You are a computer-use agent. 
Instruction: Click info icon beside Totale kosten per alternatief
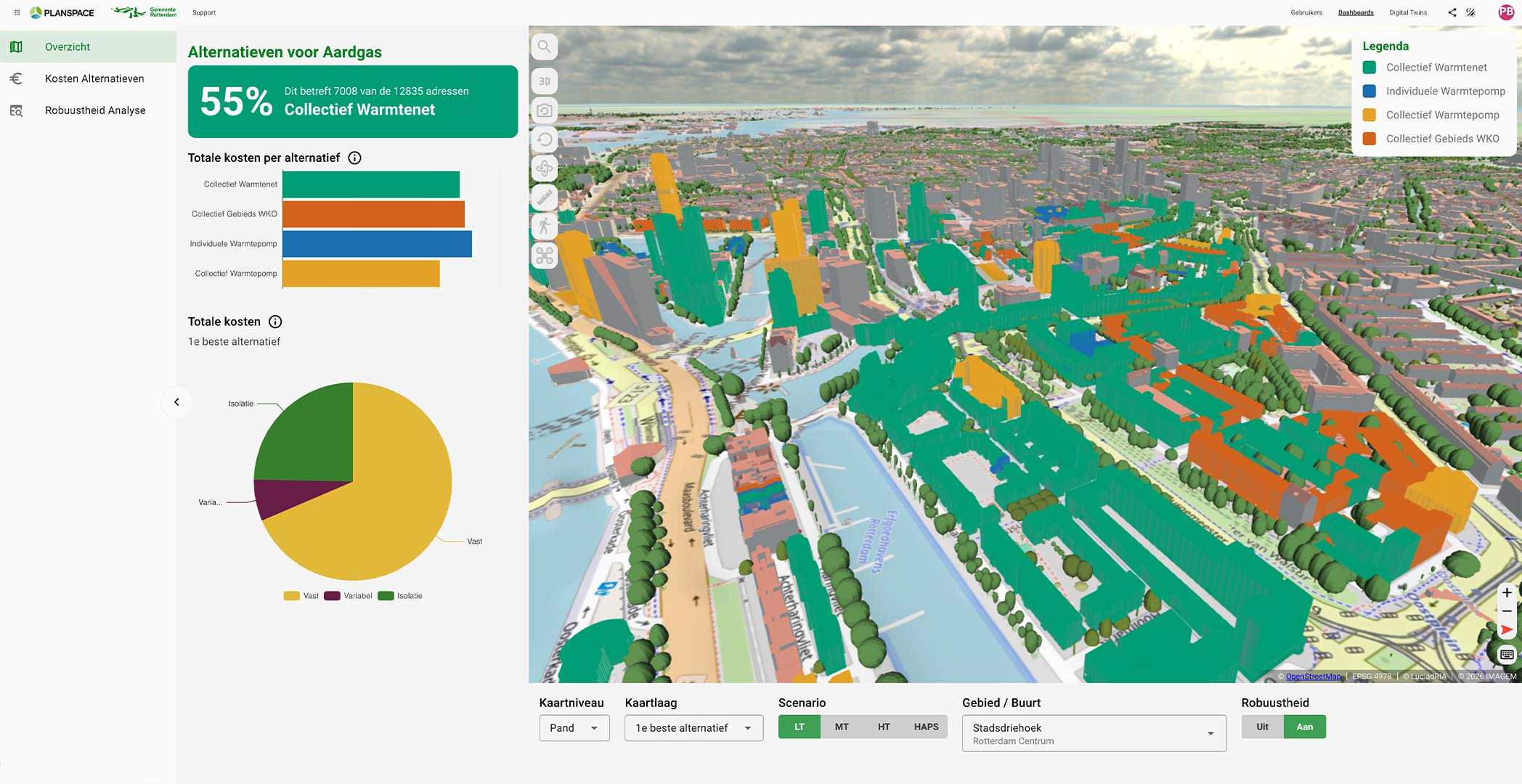[354, 158]
